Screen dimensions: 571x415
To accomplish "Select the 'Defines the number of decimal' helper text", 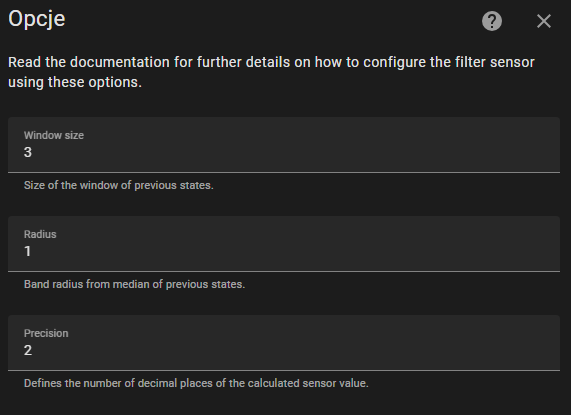I will (196, 383).
